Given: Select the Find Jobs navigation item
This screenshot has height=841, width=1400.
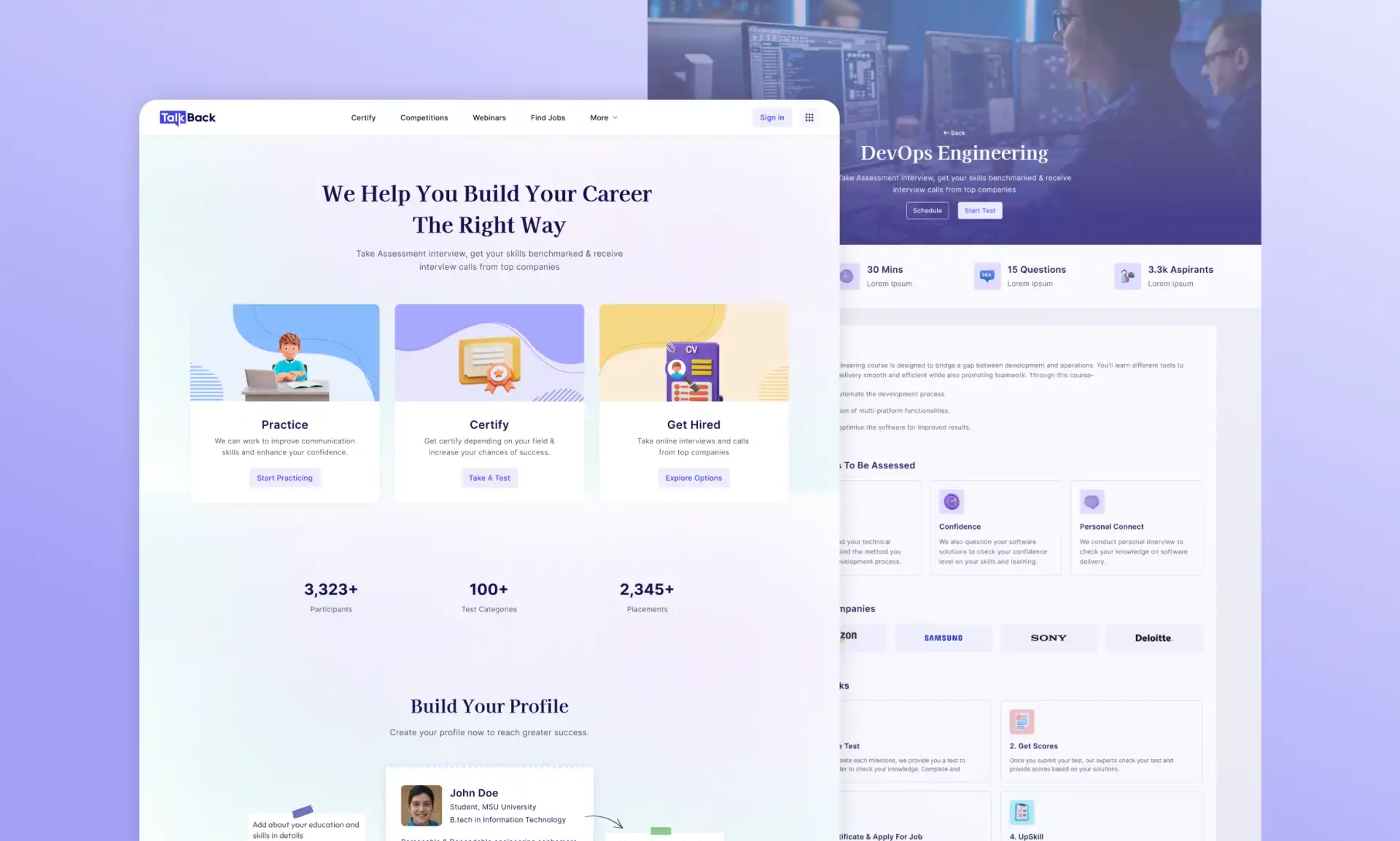Looking at the screenshot, I should coord(548,118).
